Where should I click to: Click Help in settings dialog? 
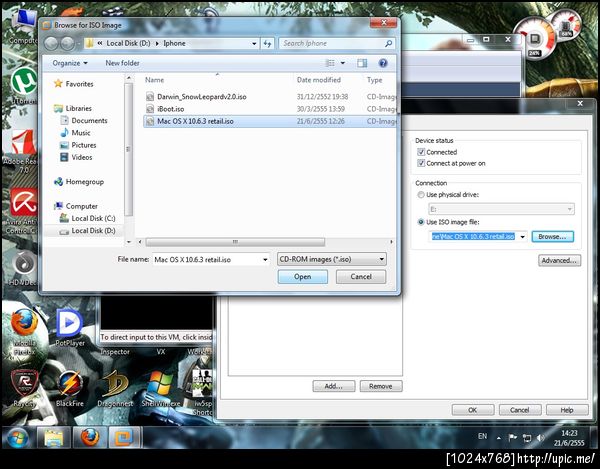click(567, 410)
